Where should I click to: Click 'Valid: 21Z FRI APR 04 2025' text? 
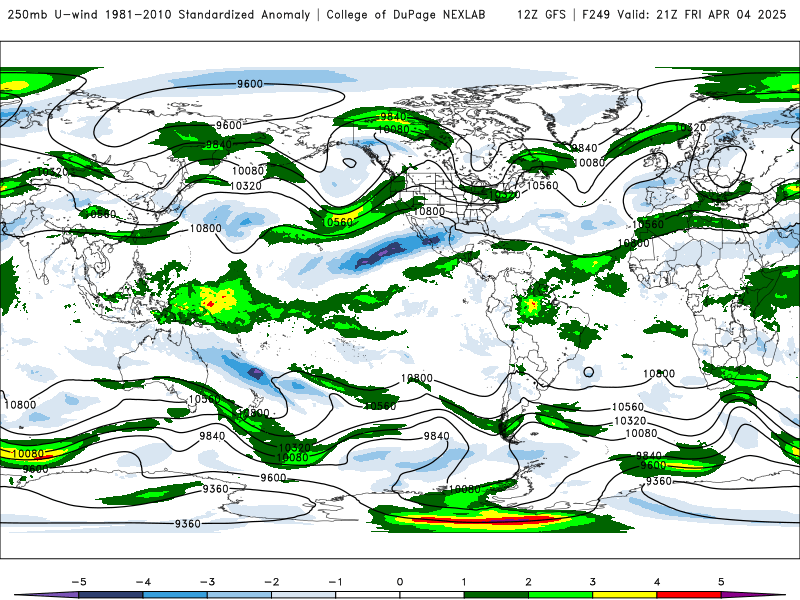pyautogui.click(x=702, y=14)
